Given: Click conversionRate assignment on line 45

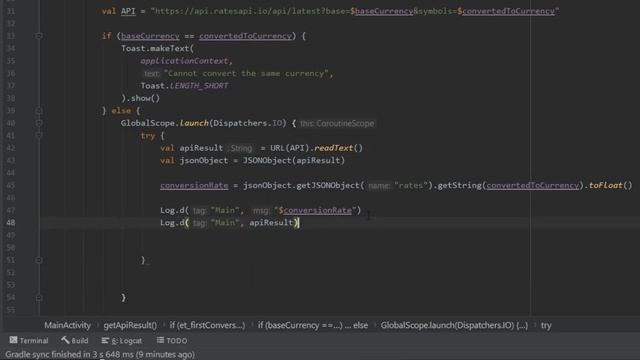Looking at the screenshot, I should coord(194,185).
